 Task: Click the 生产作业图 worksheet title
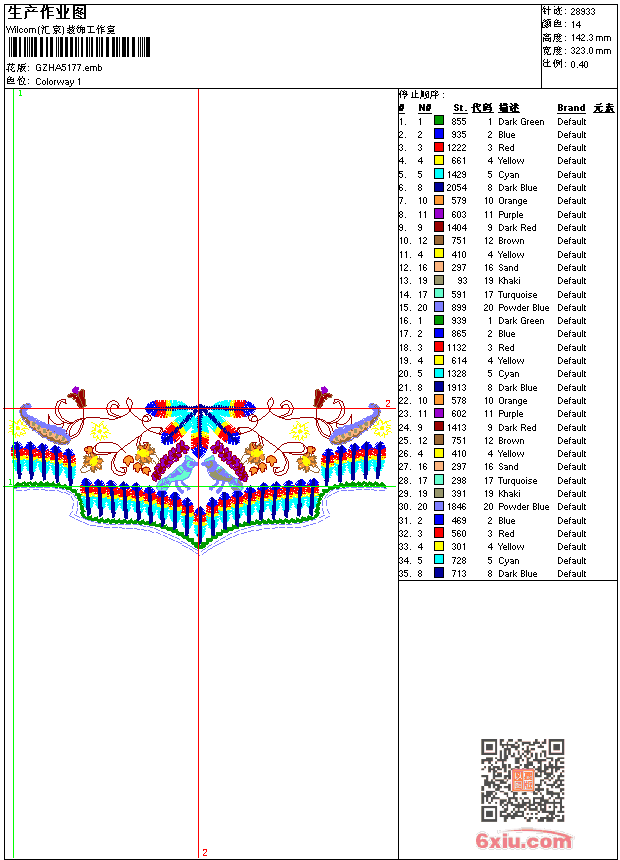coord(47,12)
